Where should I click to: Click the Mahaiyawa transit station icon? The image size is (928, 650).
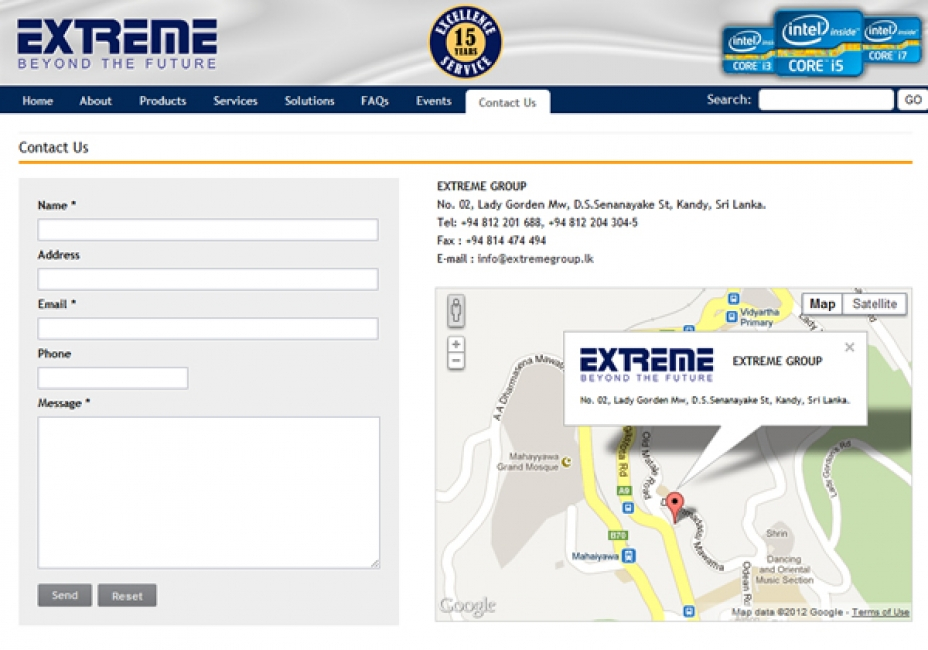[x=629, y=556]
